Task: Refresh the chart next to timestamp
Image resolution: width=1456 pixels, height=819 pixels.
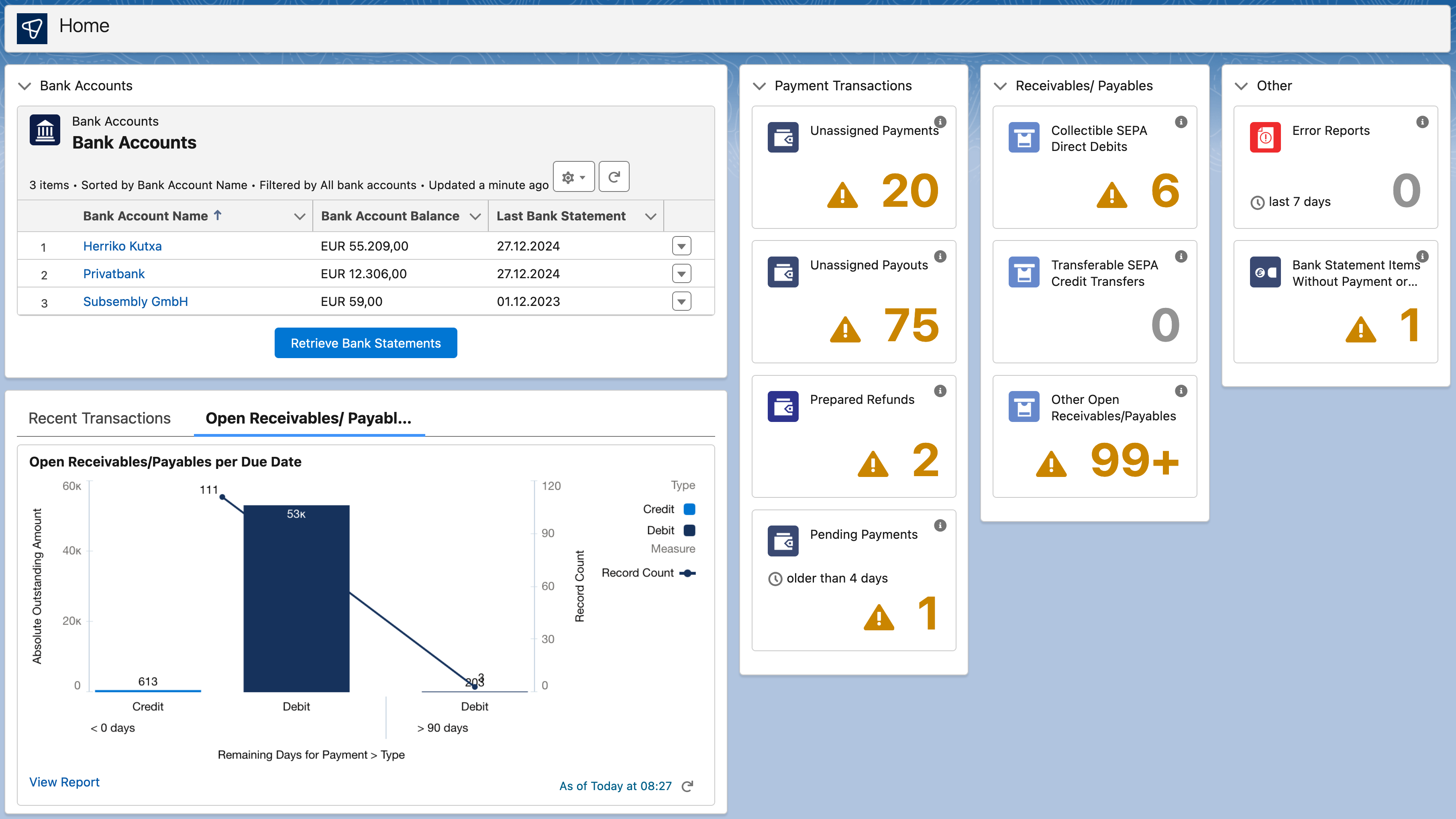Action: tap(687, 786)
